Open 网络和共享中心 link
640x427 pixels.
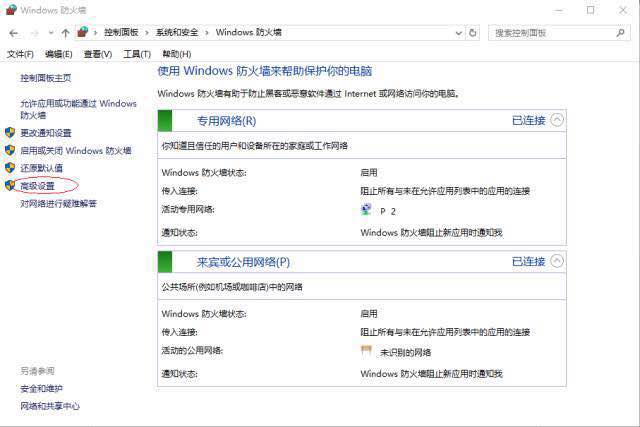[x=50, y=406]
